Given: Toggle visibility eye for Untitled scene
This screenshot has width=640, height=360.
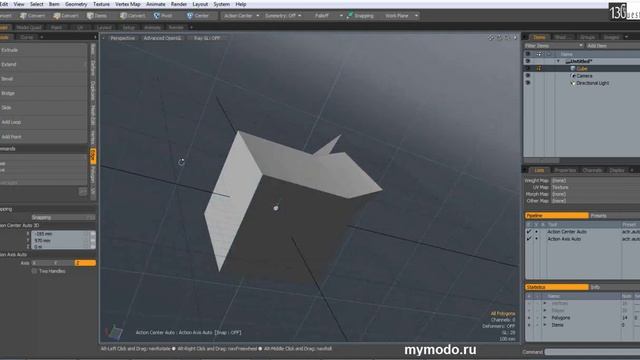Looking at the screenshot, I should click(528, 61).
